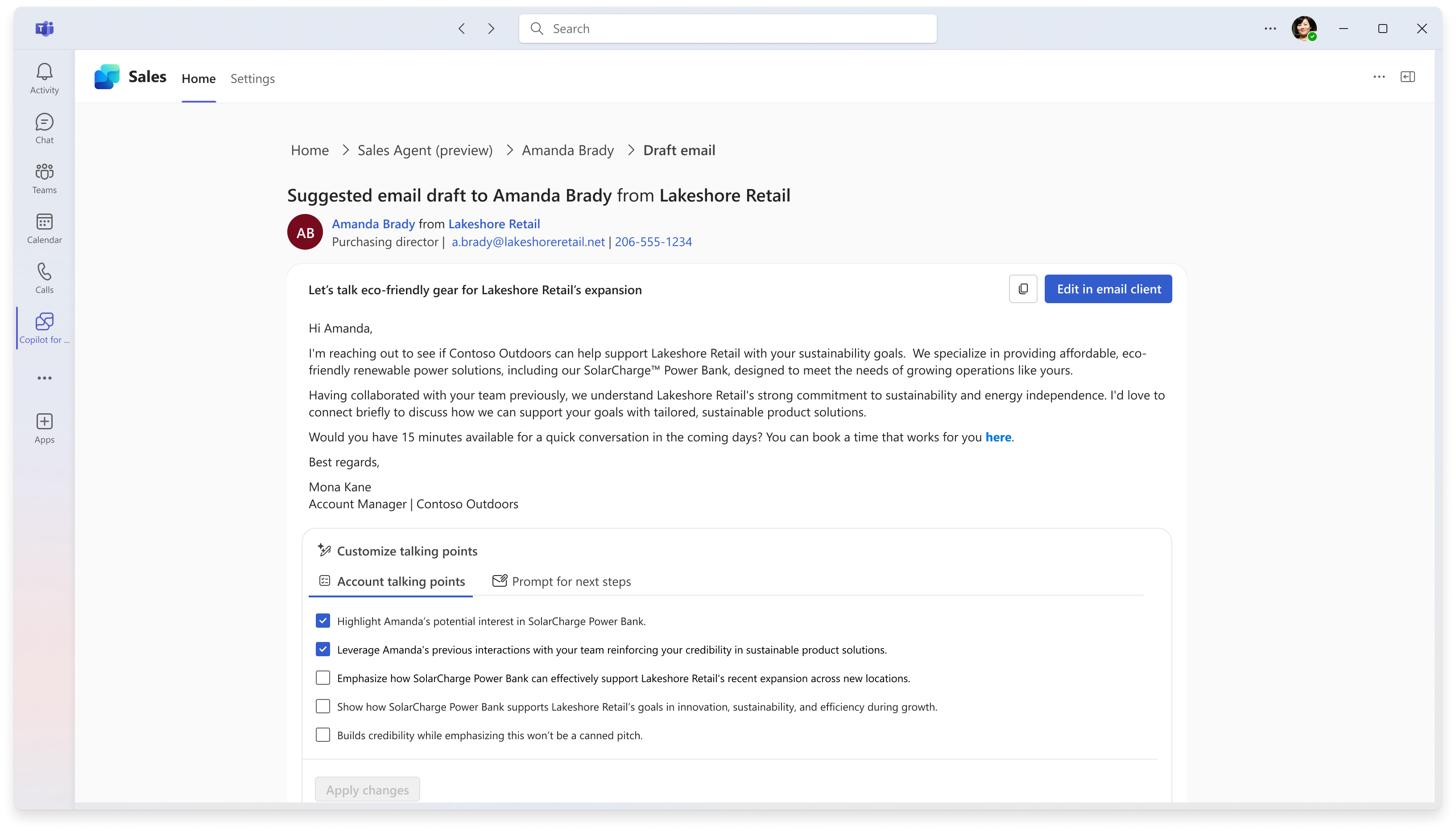Open the Apps panel

click(44, 427)
